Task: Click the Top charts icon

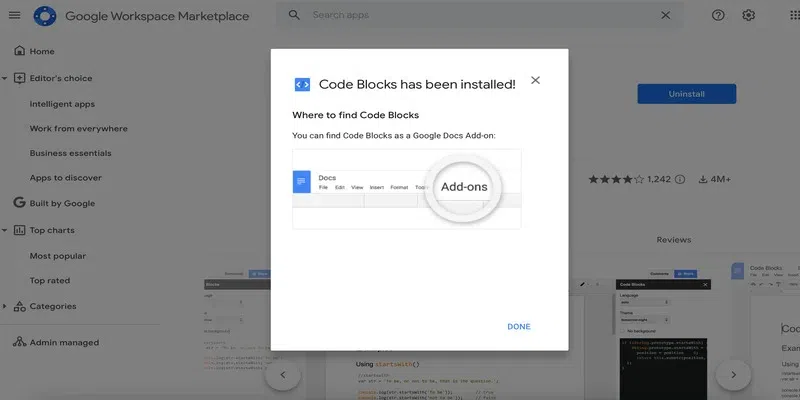Action: point(19,230)
